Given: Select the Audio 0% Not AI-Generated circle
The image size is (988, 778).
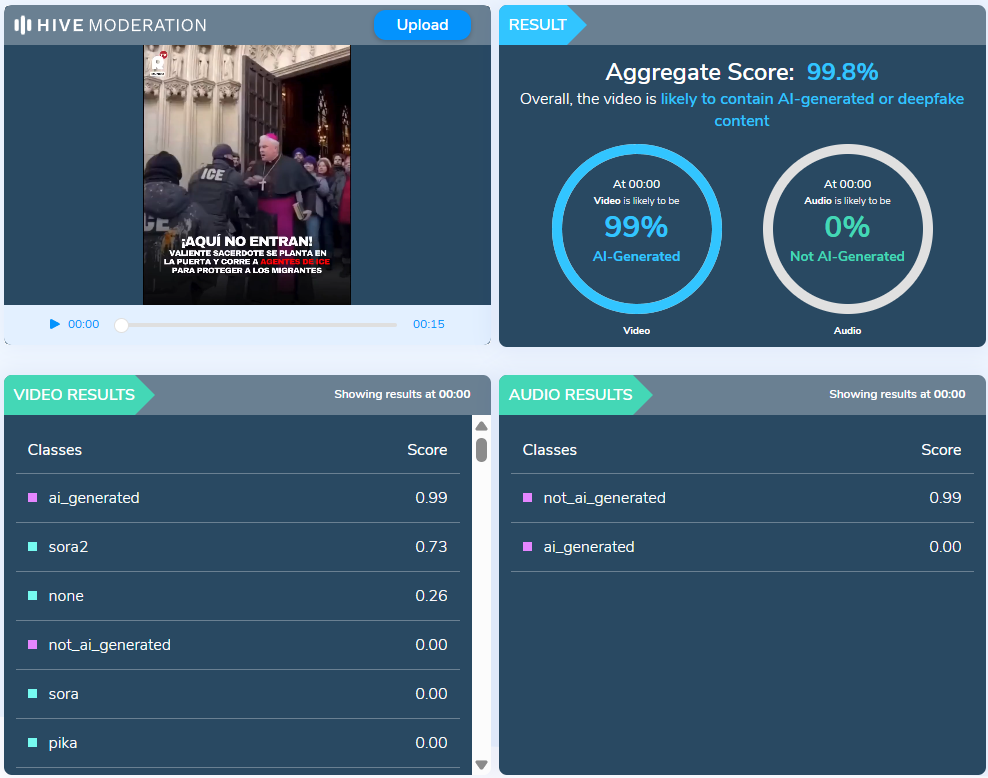Looking at the screenshot, I should click(847, 229).
